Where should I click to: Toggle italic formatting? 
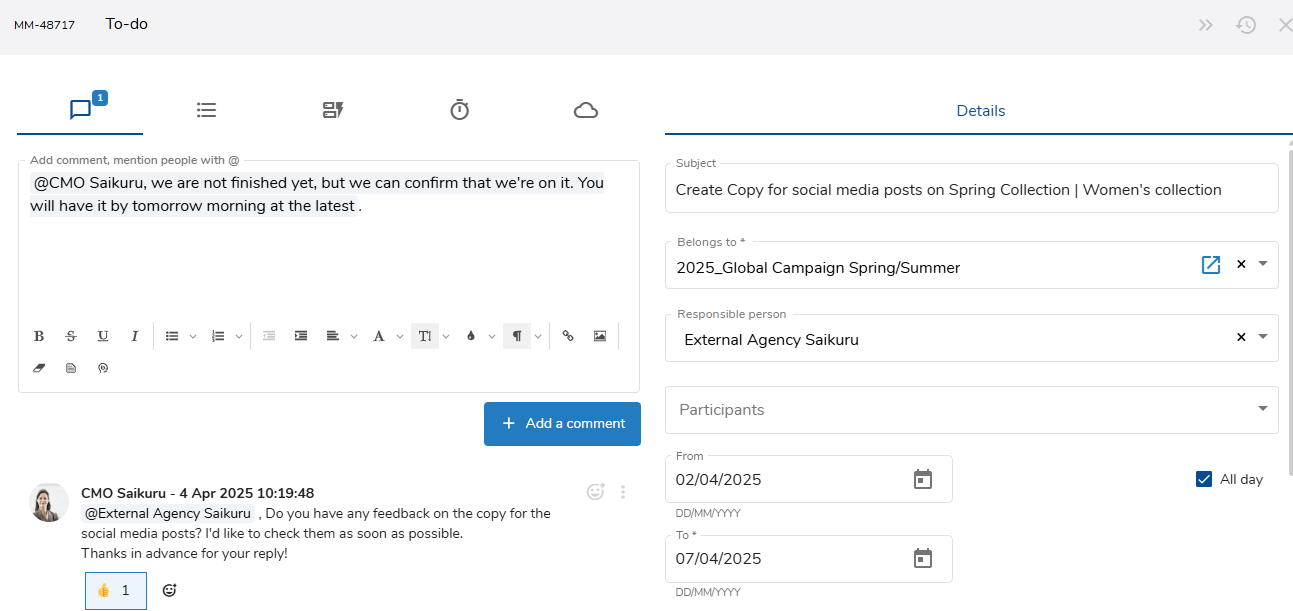coord(134,336)
